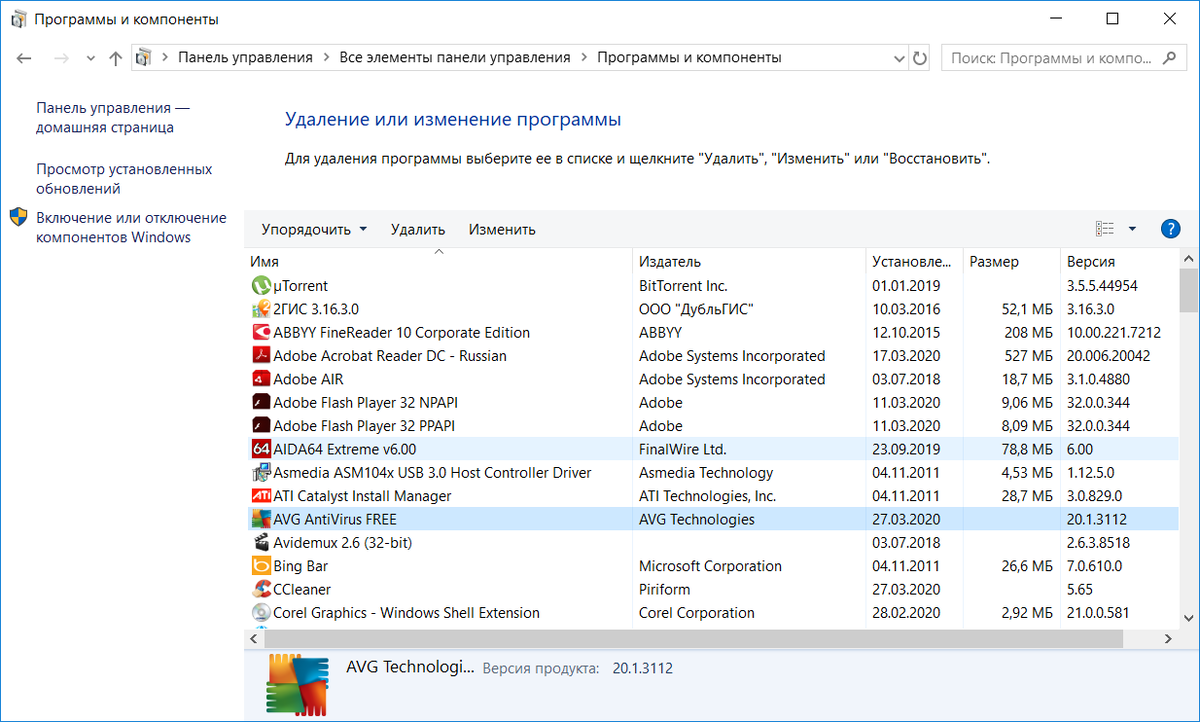
Task: Click the refresh address bar icon
Action: pyautogui.click(x=920, y=58)
